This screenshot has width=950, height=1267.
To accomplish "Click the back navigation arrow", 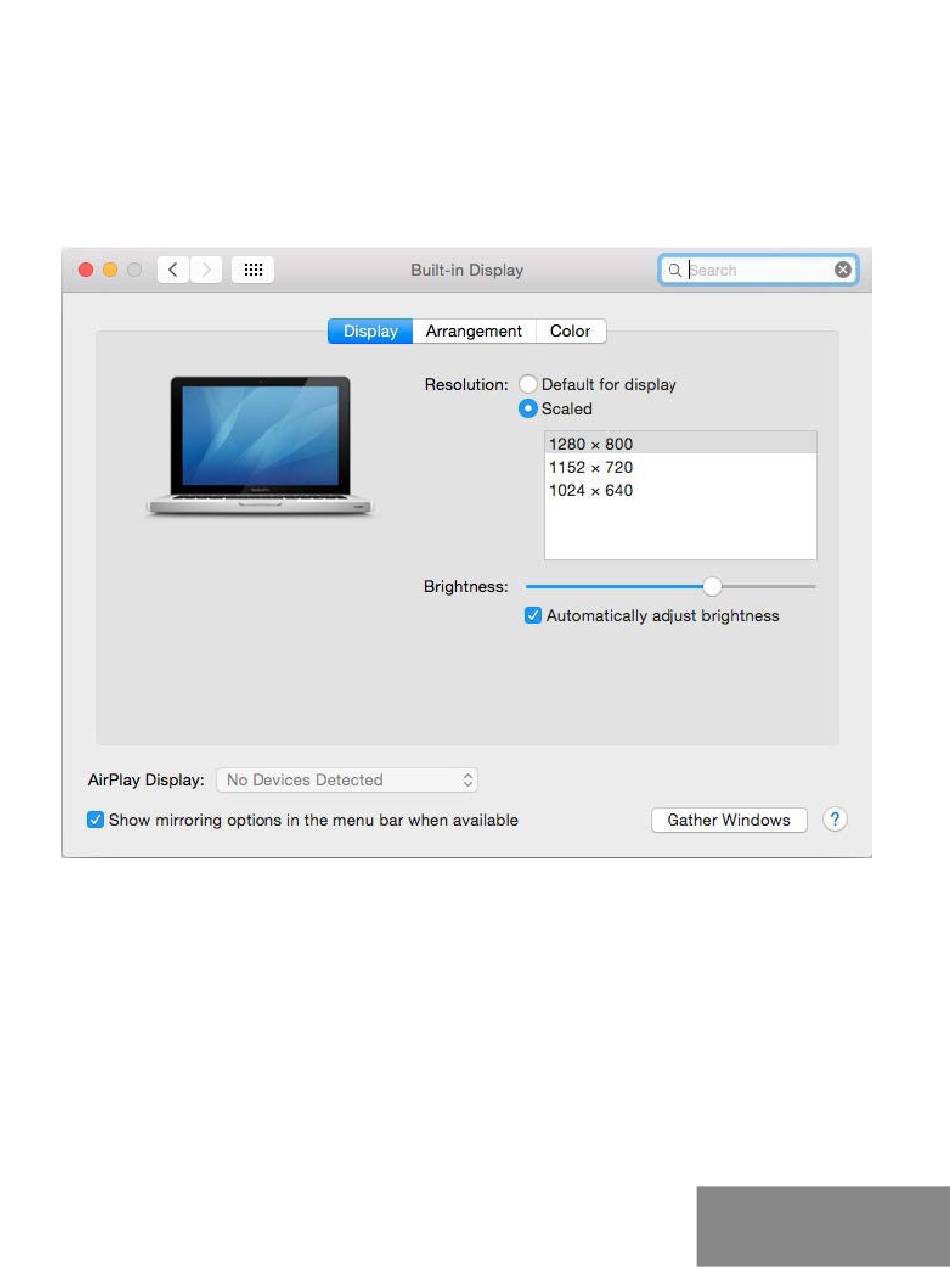I will (173, 270).
